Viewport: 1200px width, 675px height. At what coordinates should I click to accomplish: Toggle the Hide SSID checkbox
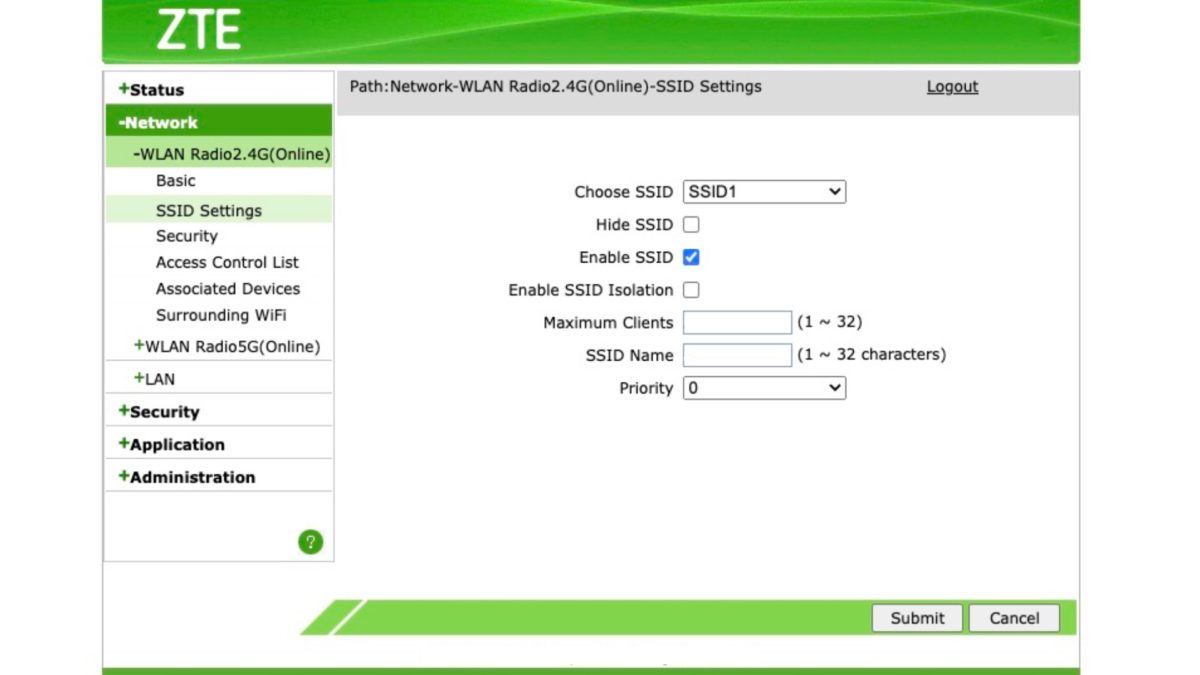point(691,225)
